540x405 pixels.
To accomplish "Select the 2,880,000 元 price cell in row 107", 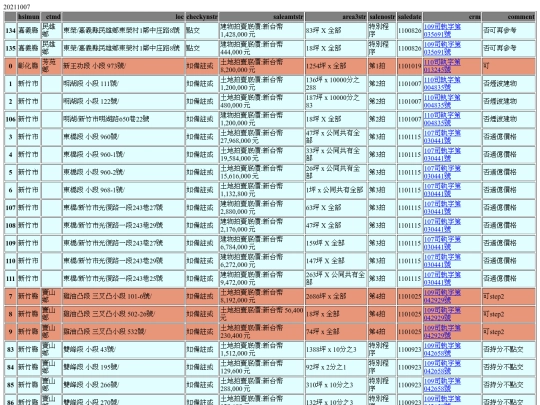I will pos(262,208).
